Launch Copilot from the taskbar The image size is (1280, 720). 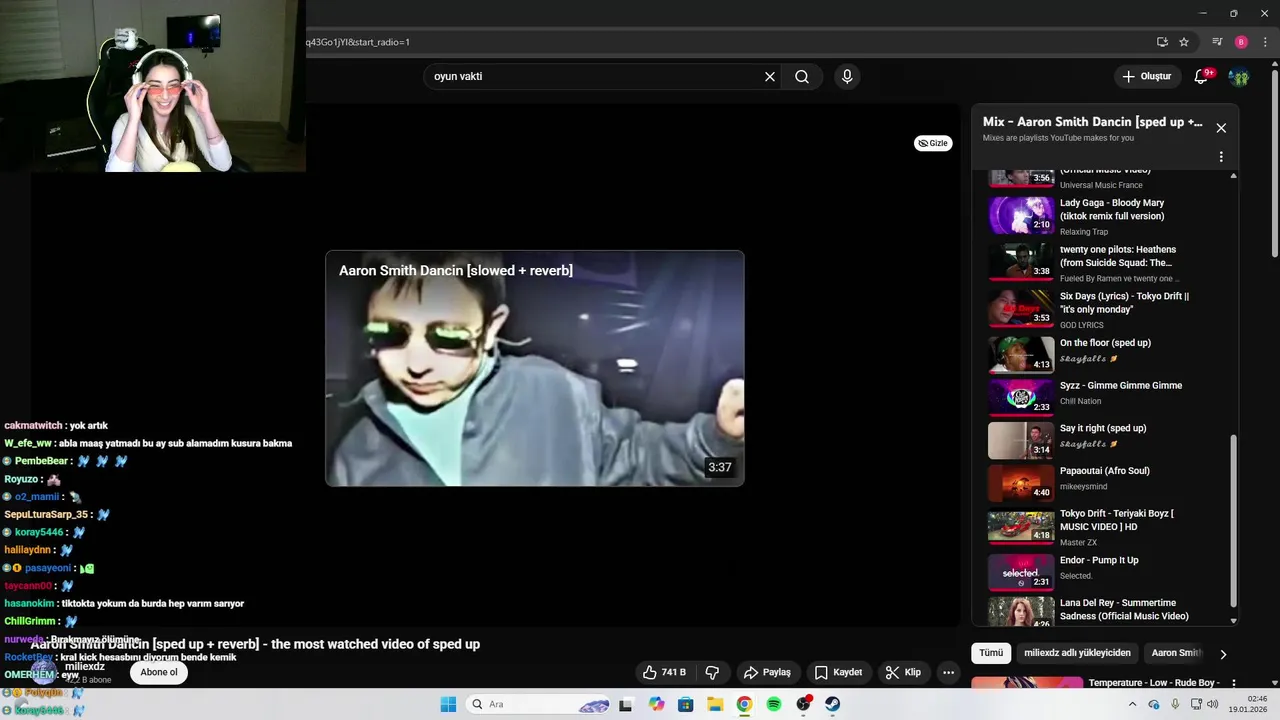656,704
